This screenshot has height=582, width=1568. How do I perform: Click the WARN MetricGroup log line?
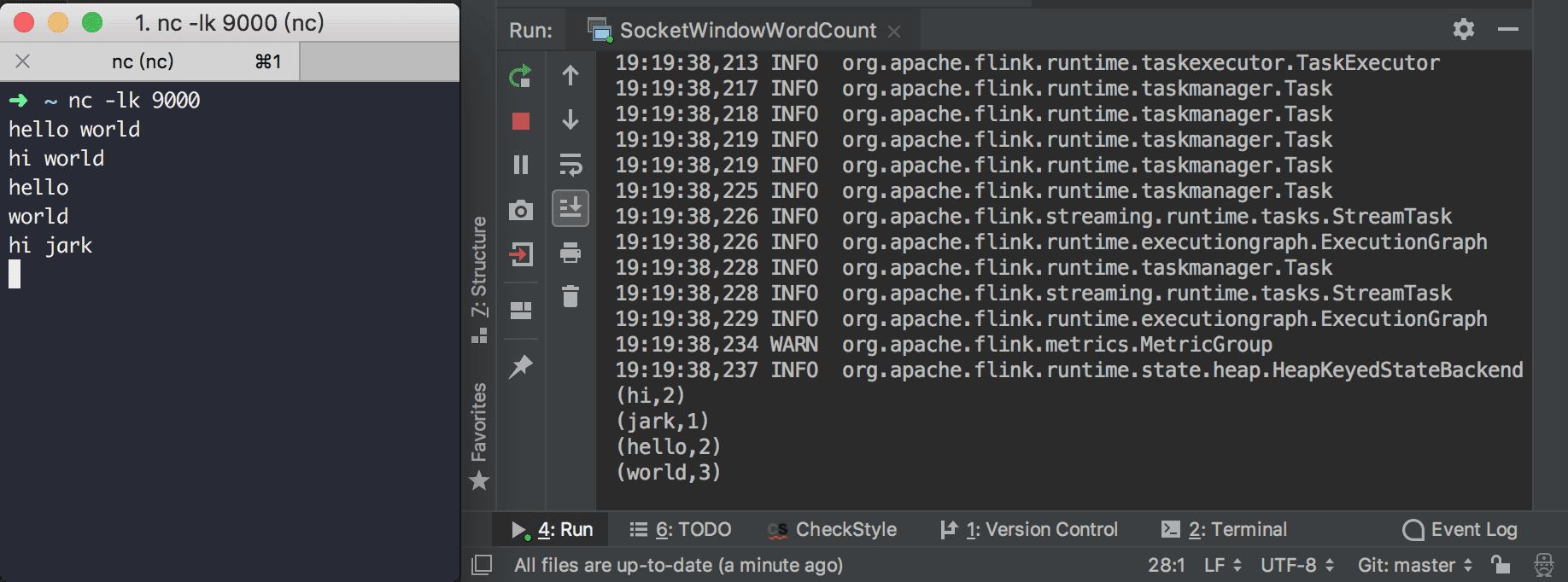[944, 345]
